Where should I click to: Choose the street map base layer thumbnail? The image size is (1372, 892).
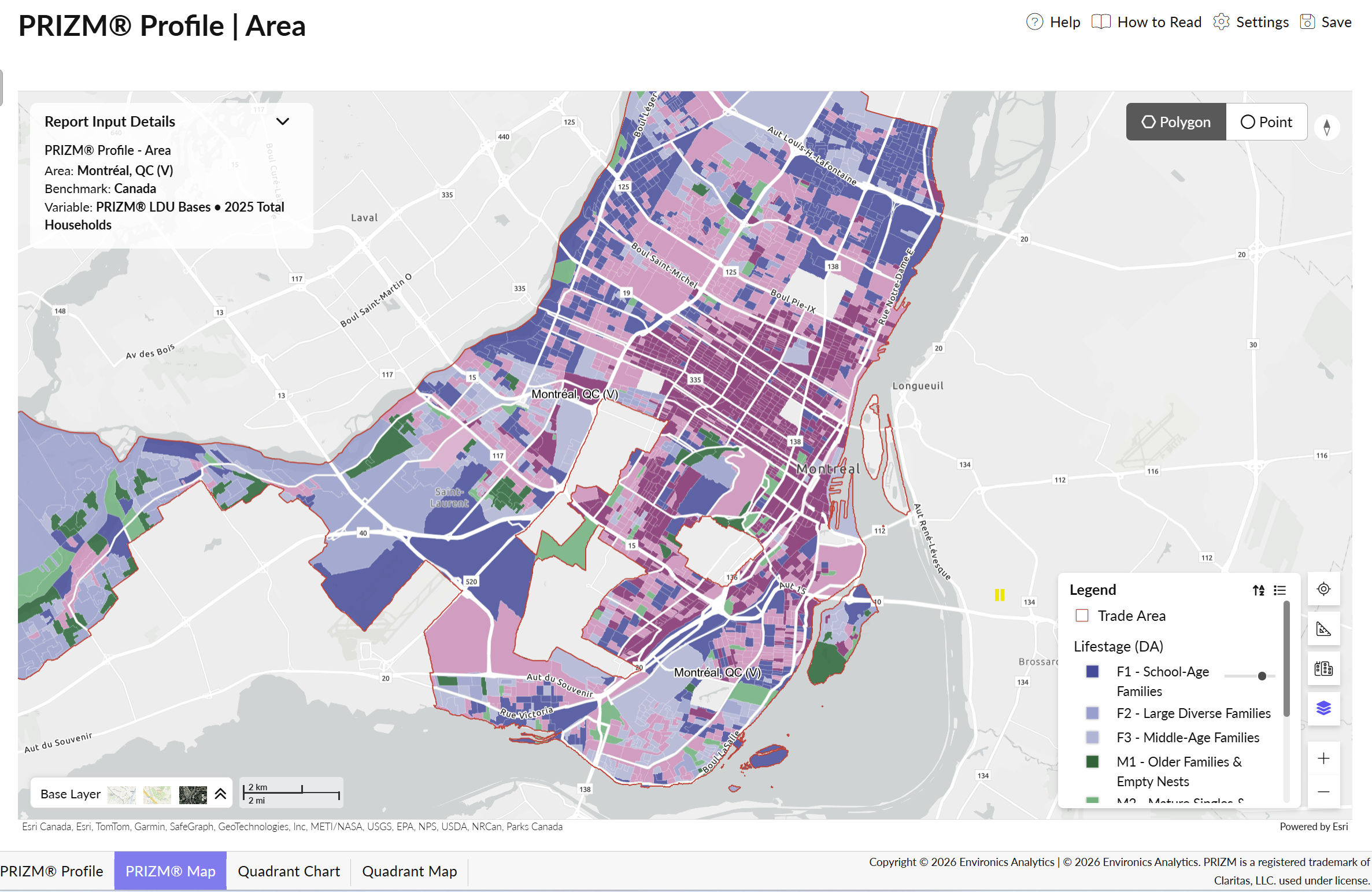point(157,794)
